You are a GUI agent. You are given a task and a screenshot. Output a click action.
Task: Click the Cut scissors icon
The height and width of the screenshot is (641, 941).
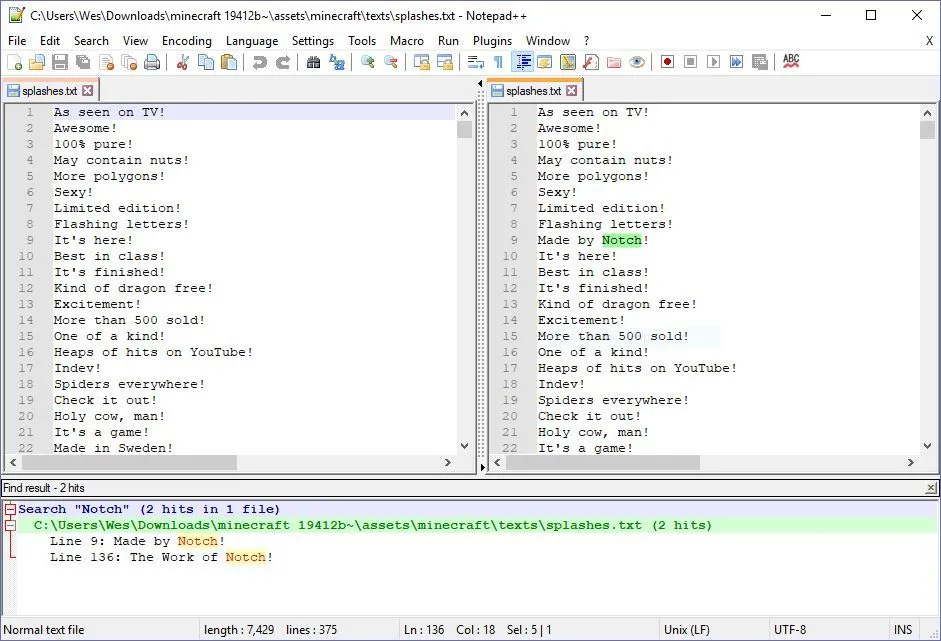182,62
